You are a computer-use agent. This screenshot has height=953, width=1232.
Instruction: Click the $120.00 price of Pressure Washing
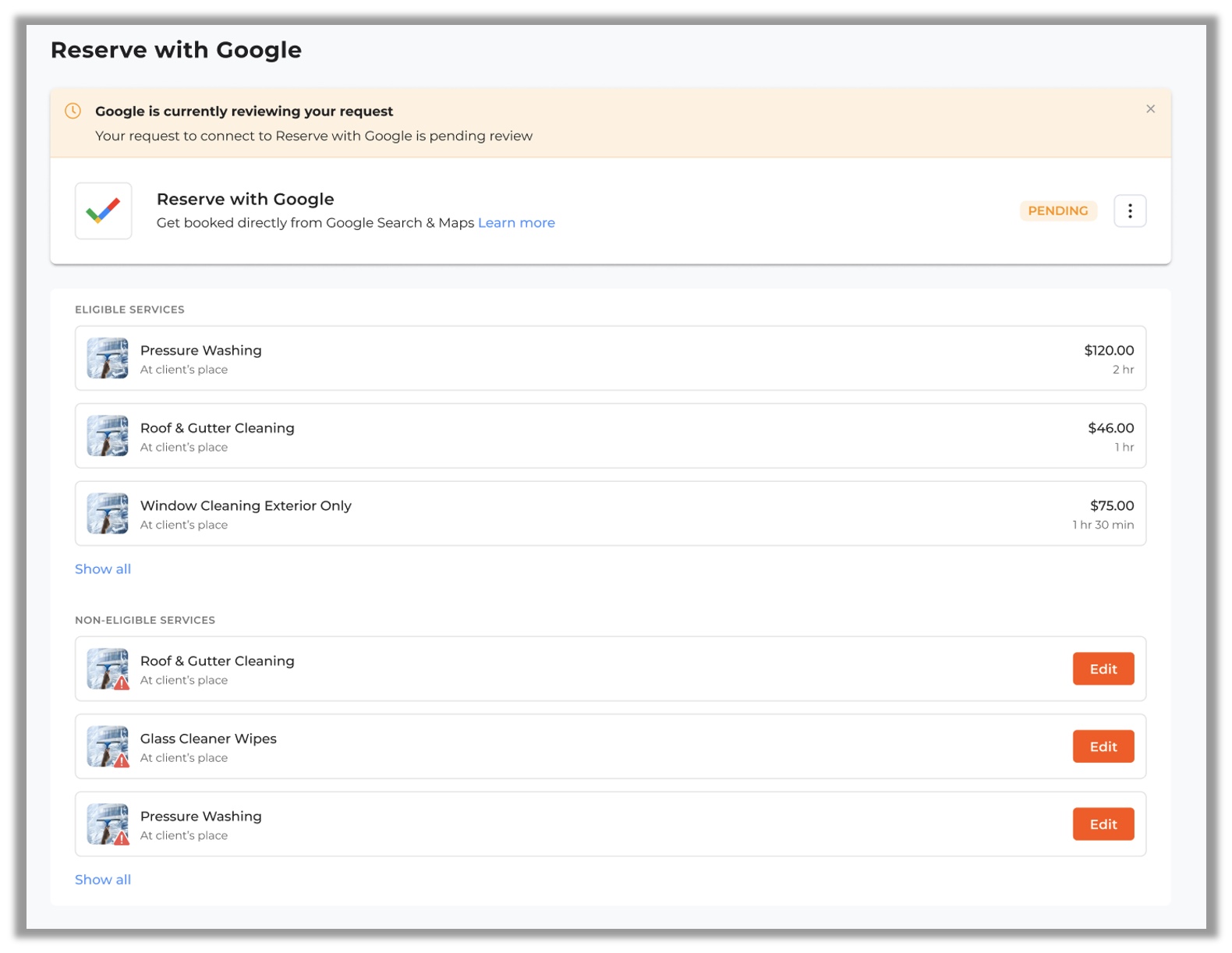pos(1109,350)
